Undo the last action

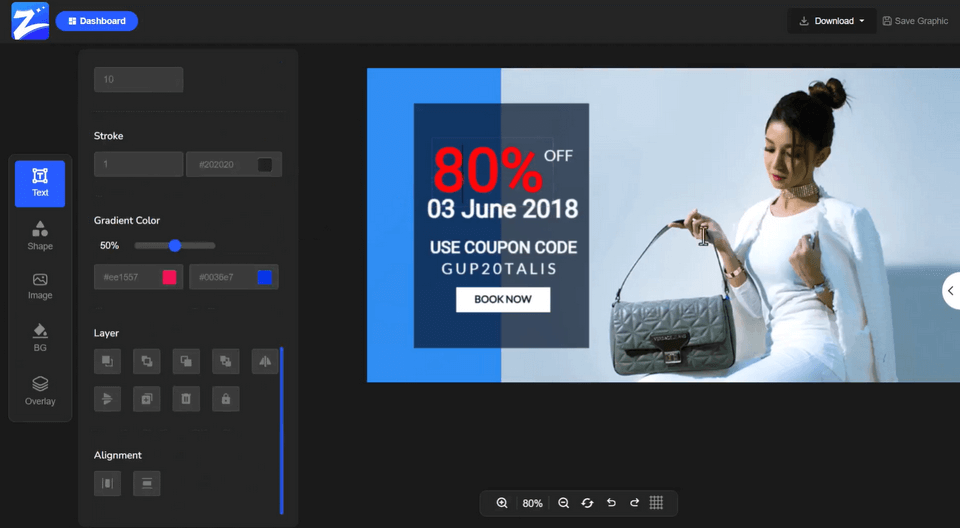pos(611,503)
